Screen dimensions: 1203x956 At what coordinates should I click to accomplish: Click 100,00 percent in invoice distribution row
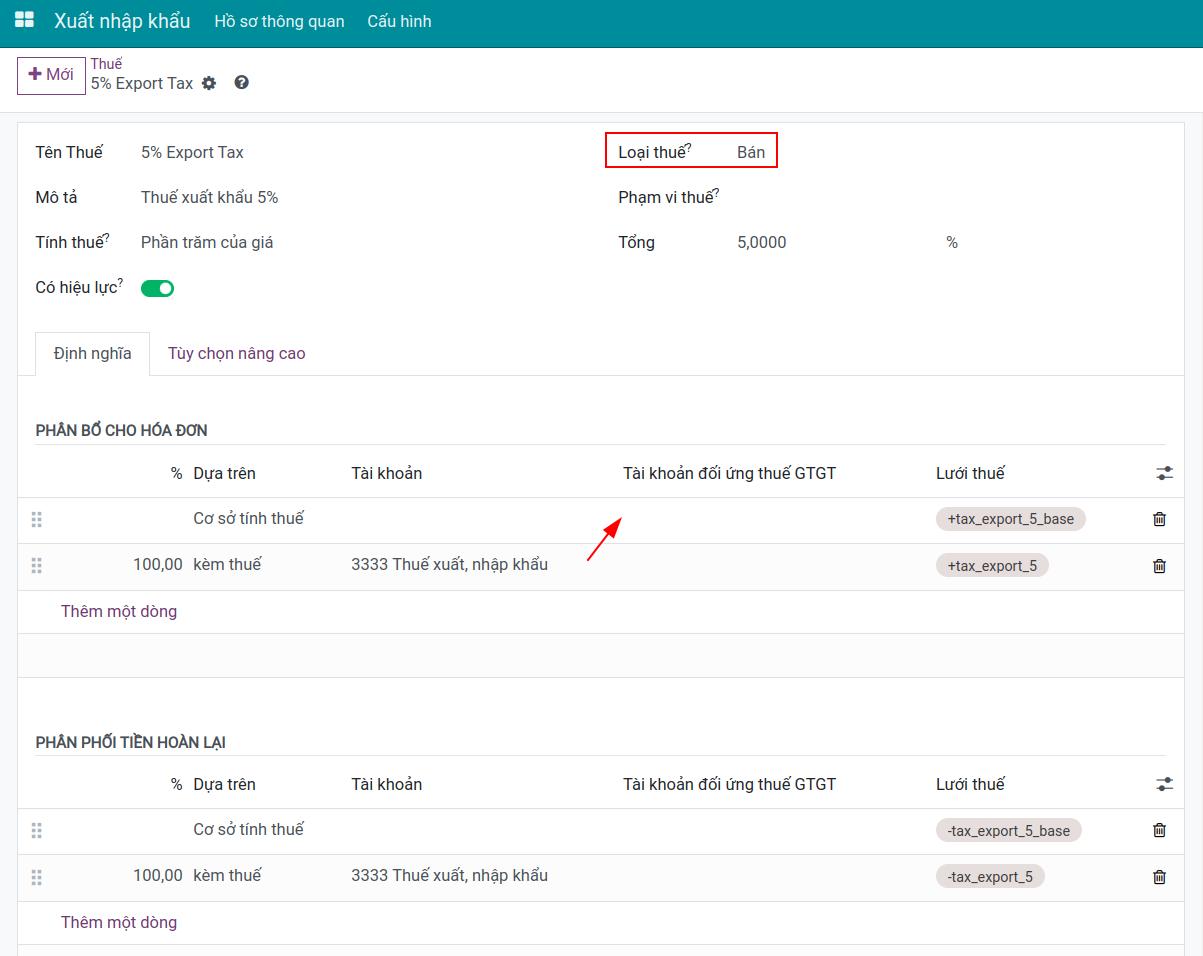[x=158, y=565]
